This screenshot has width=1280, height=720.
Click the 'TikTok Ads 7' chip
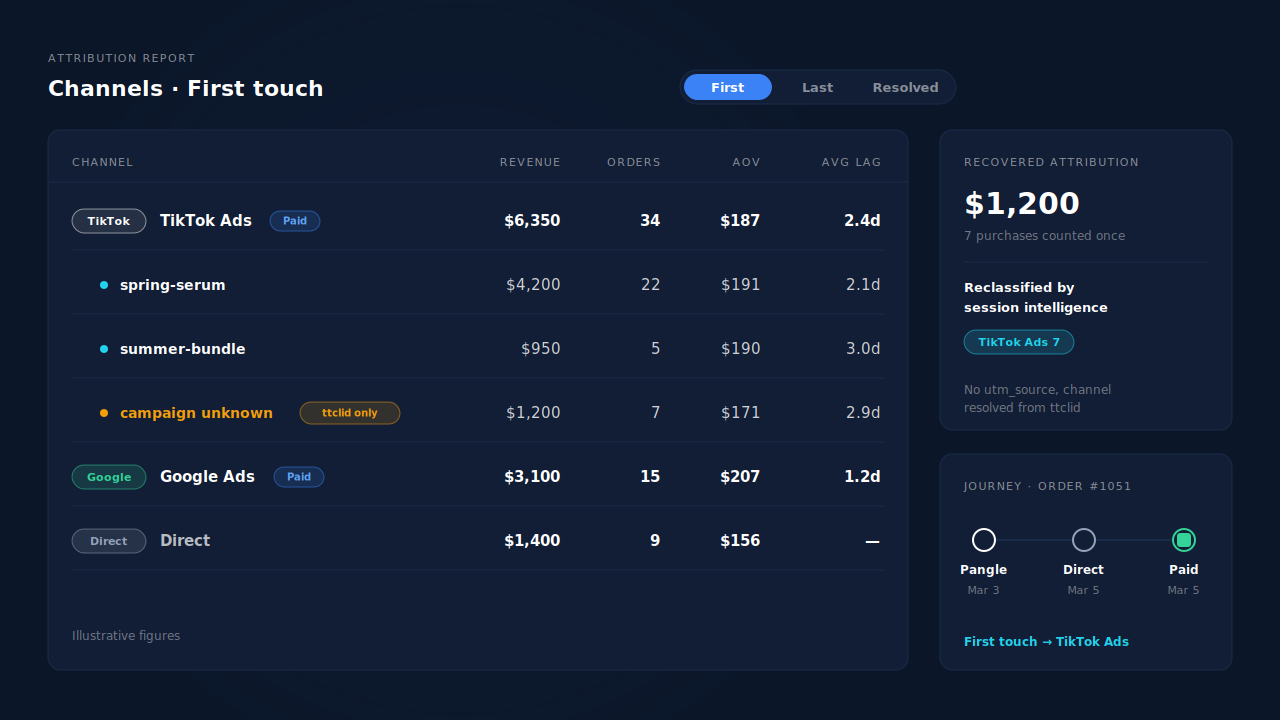[1019, 342]
